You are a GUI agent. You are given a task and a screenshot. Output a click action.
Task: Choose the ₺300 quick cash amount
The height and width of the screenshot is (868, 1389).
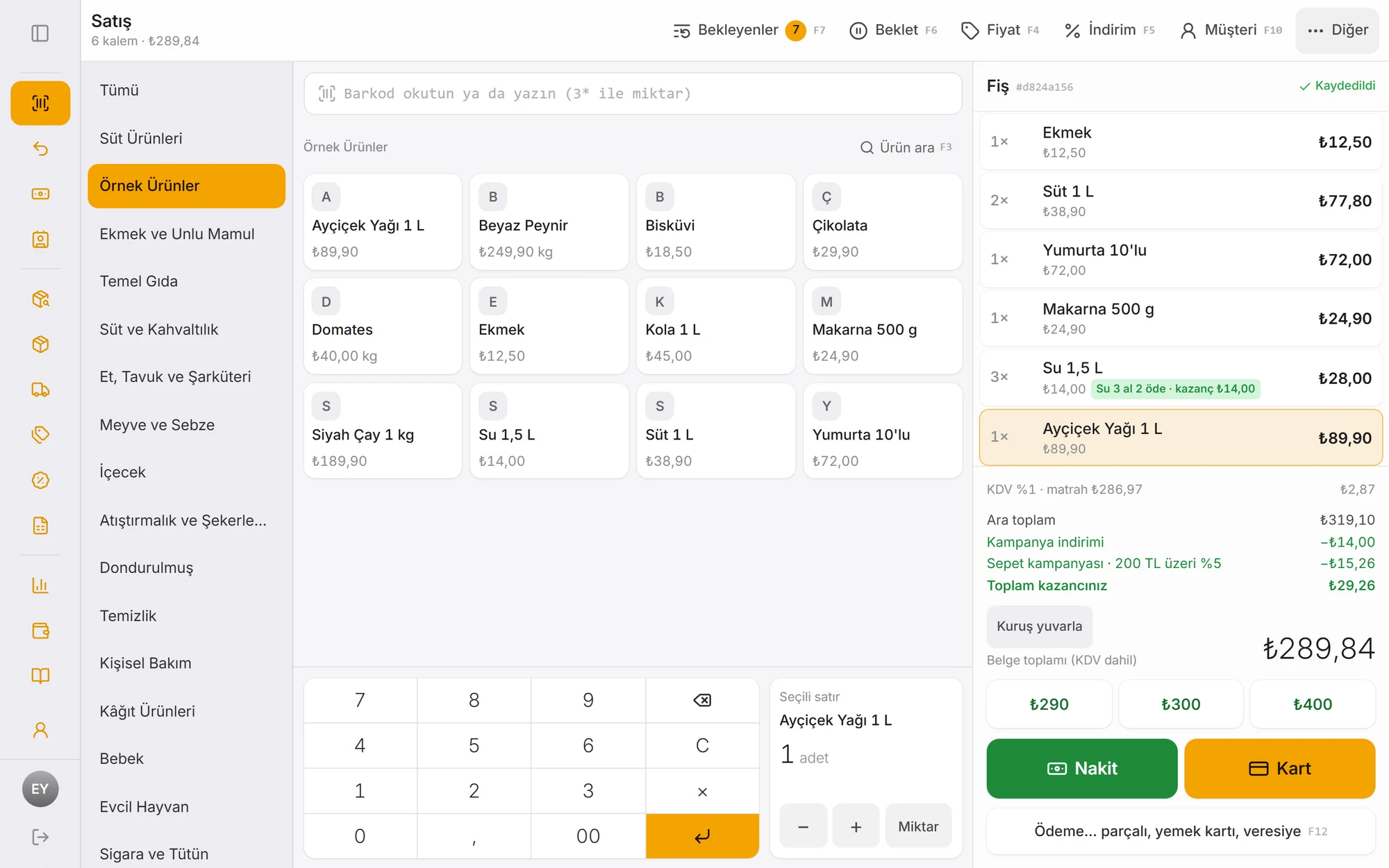[1181, 704]
